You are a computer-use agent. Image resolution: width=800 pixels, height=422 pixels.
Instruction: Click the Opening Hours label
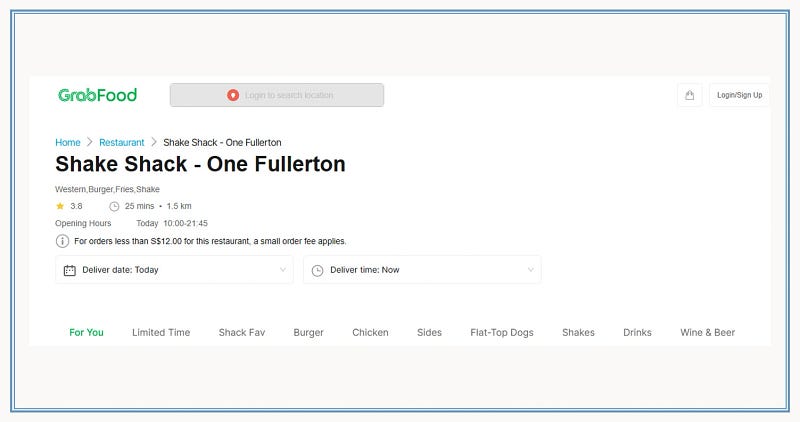tap(83, 224)
